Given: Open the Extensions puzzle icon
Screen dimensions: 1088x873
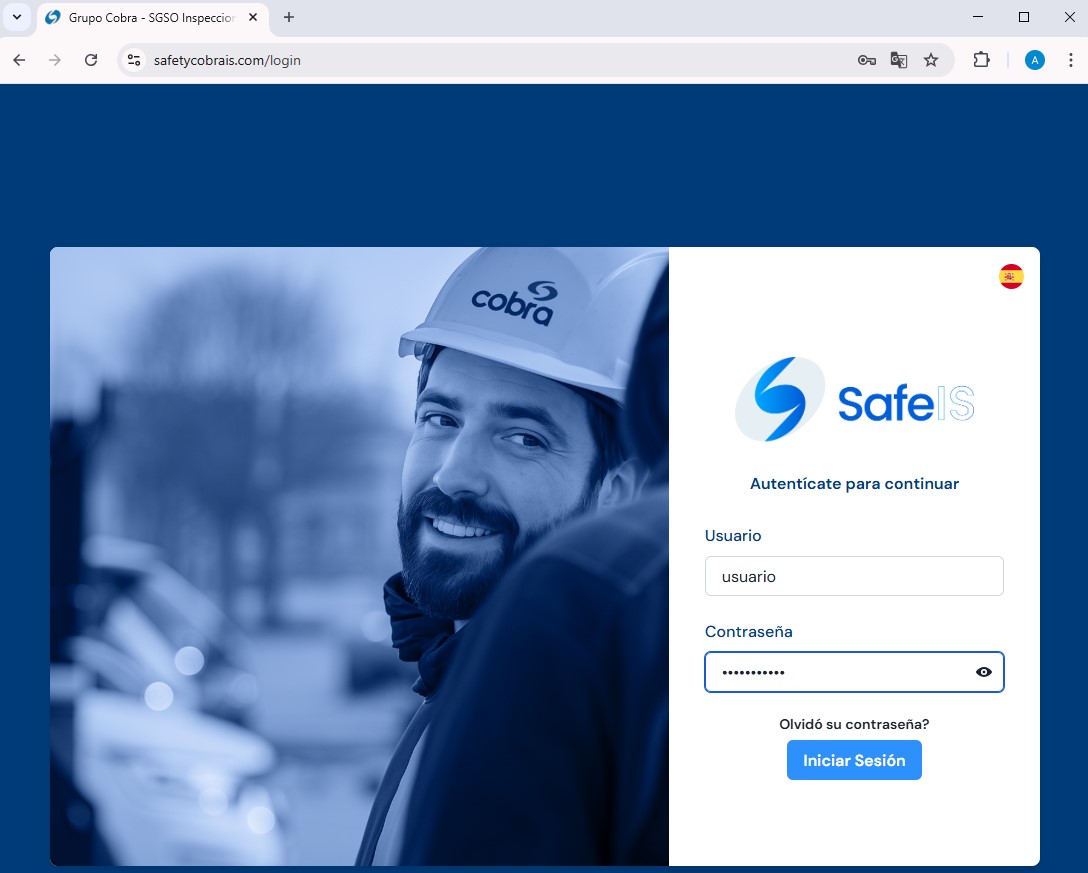Looking at the screenshot, I should pyautogui.click(x=981, y=60).
